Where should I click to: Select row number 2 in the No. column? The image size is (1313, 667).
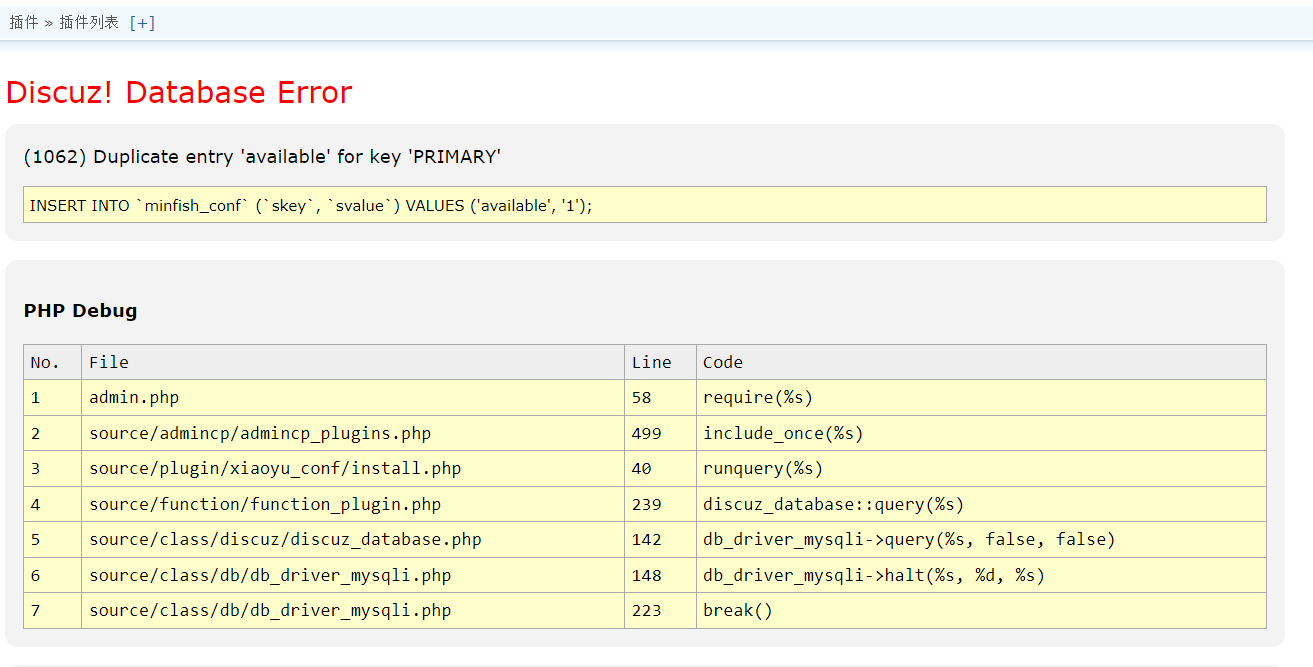pyautogui.click(x=53, y=433)
